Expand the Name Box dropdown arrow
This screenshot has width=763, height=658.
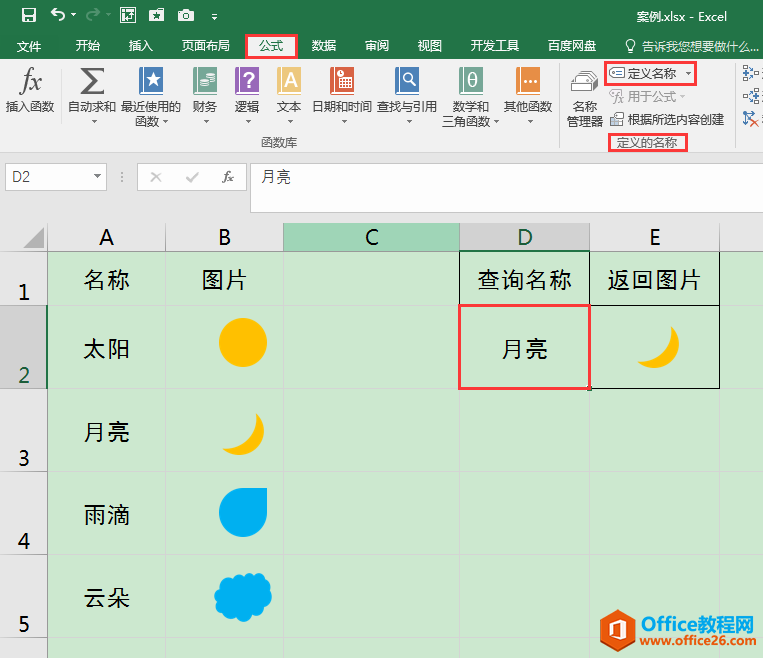(97, 177)
